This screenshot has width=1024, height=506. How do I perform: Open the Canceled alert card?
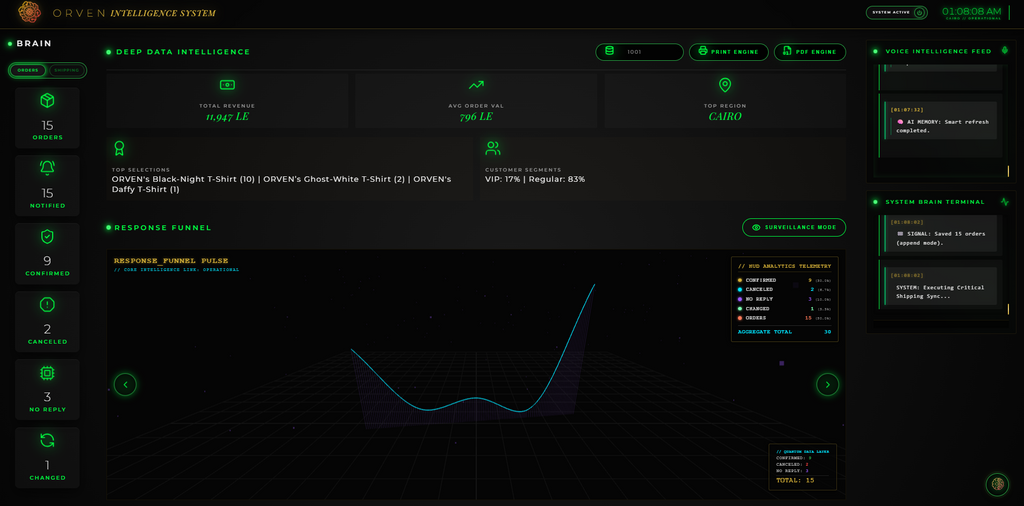point(47,321)
